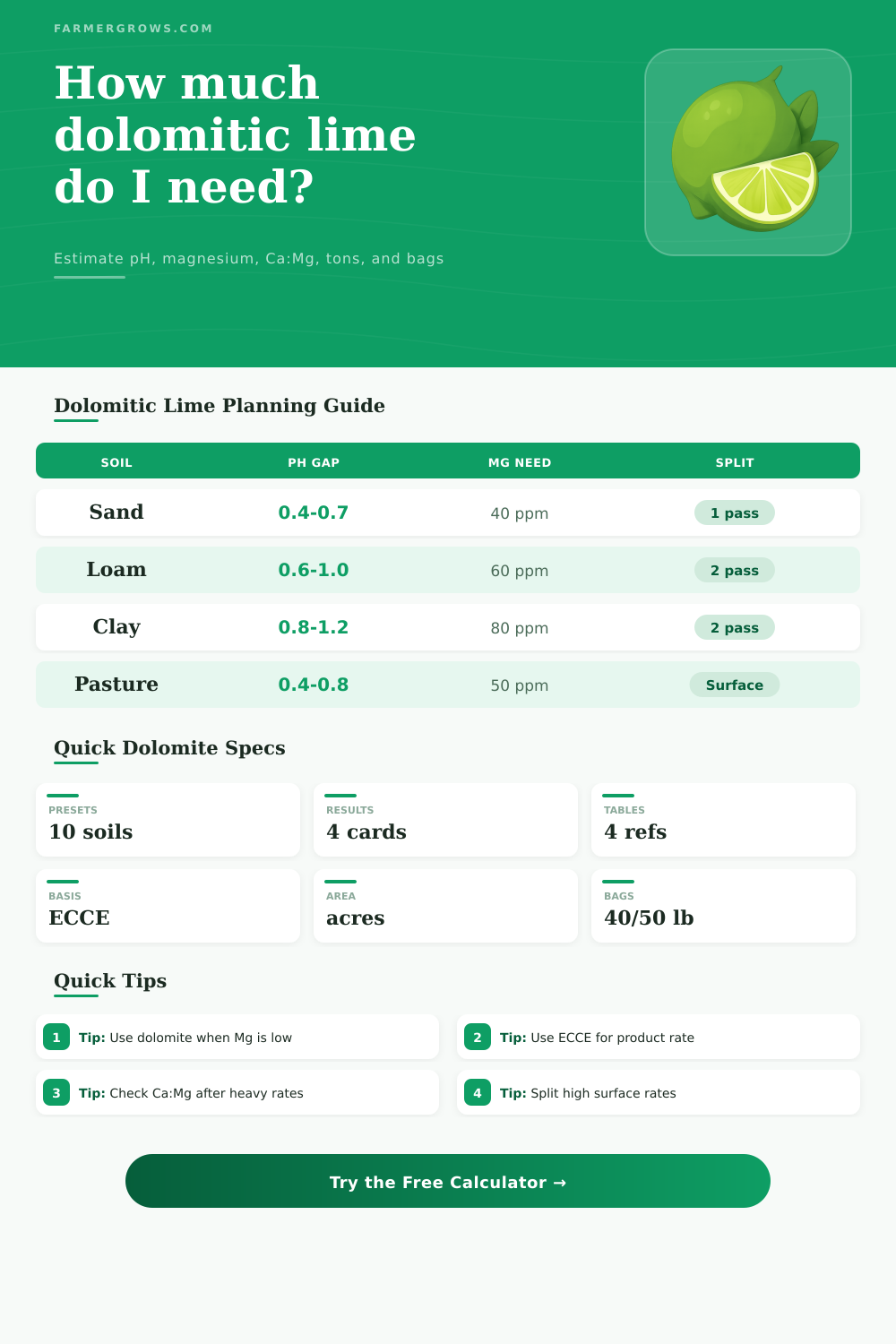896x1344 pixels.
Task: Click tip 'Split high surface rates'
Action: [x=659, y=1092]
